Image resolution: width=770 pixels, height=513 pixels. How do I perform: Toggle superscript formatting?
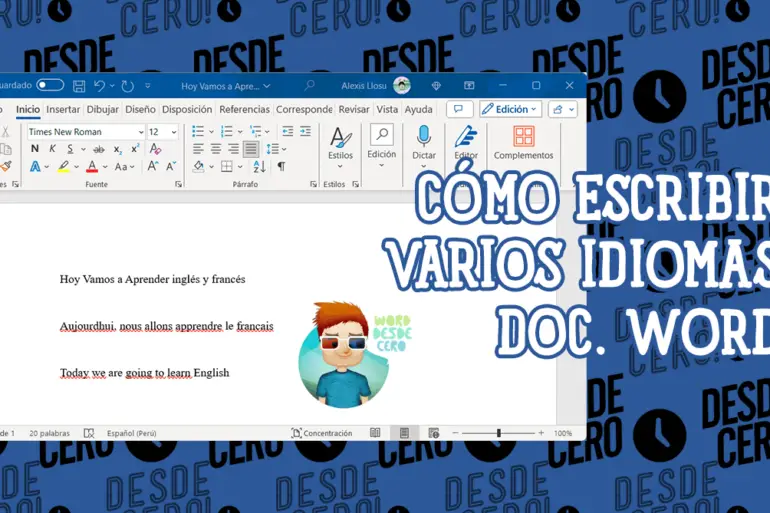(135, 149)
